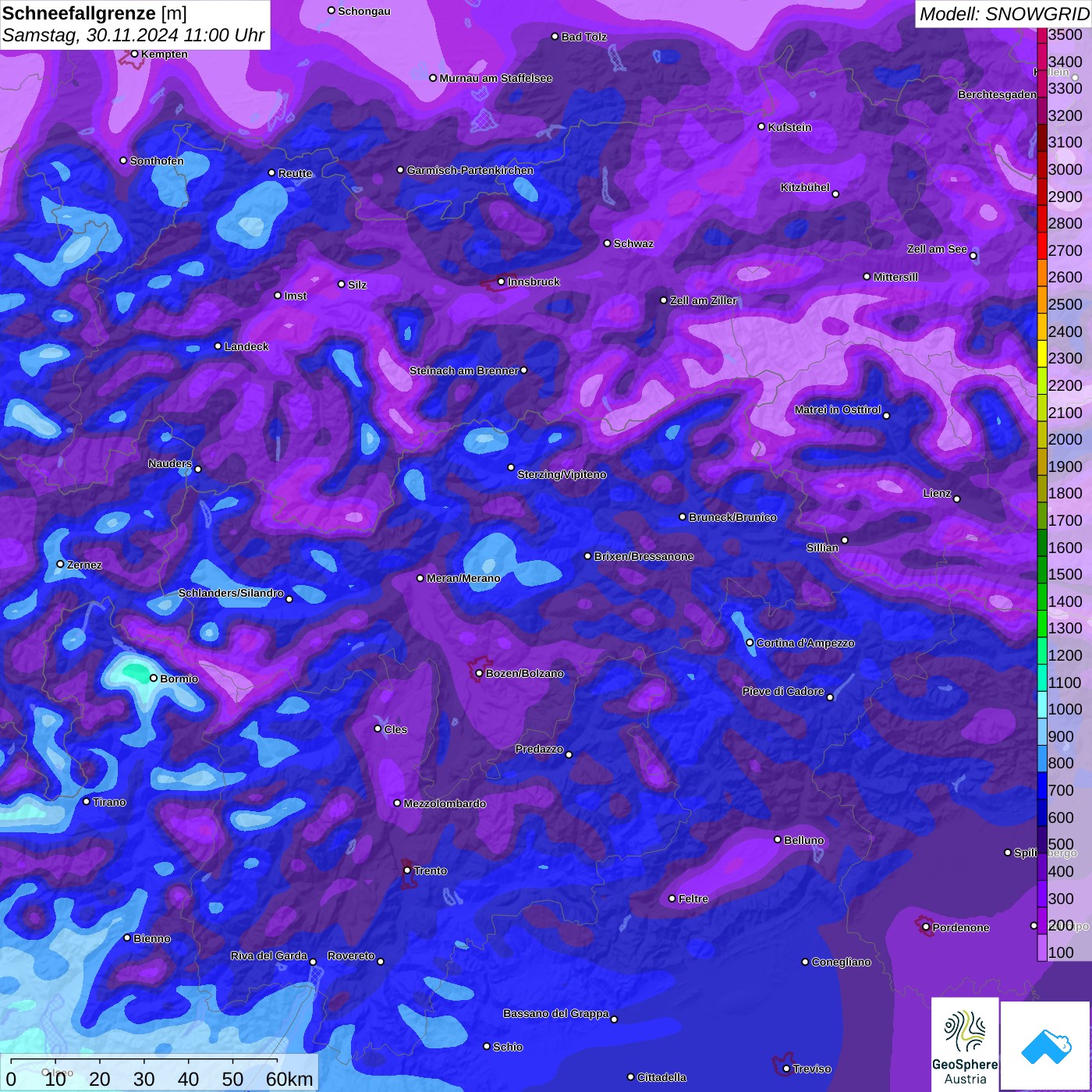1092x1092 pixels.
Task: Click the 'Bienno' label
Action: (x=151, y=938)
